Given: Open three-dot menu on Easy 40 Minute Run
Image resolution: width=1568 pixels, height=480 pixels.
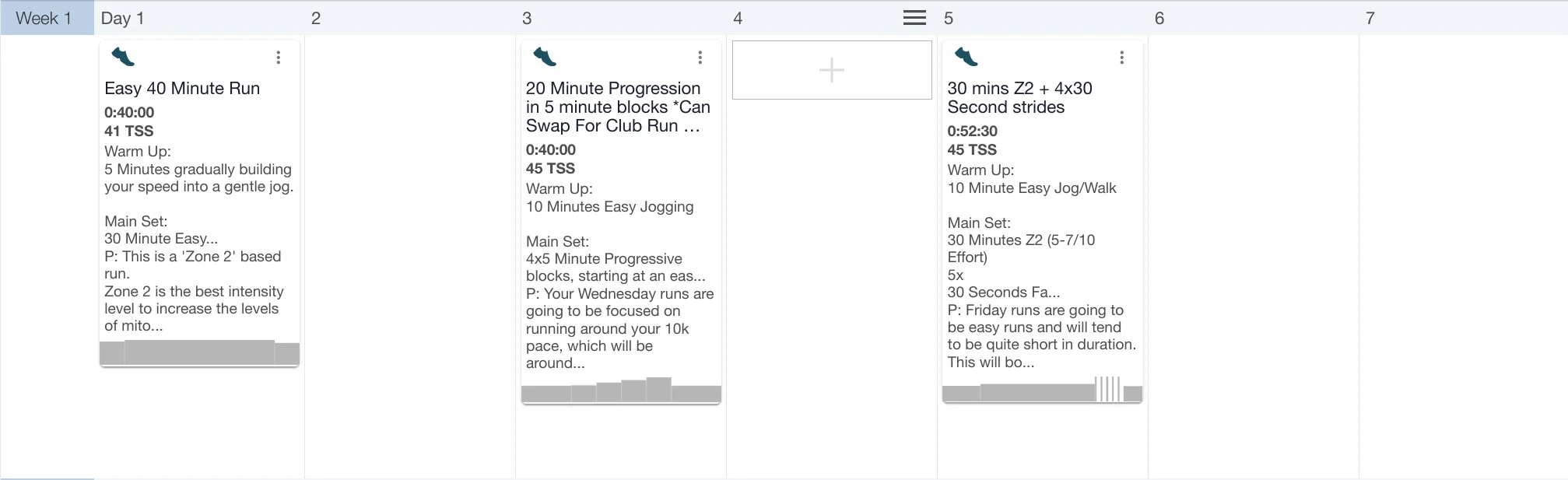Looking at the screenshot, I should coord(279,58).
